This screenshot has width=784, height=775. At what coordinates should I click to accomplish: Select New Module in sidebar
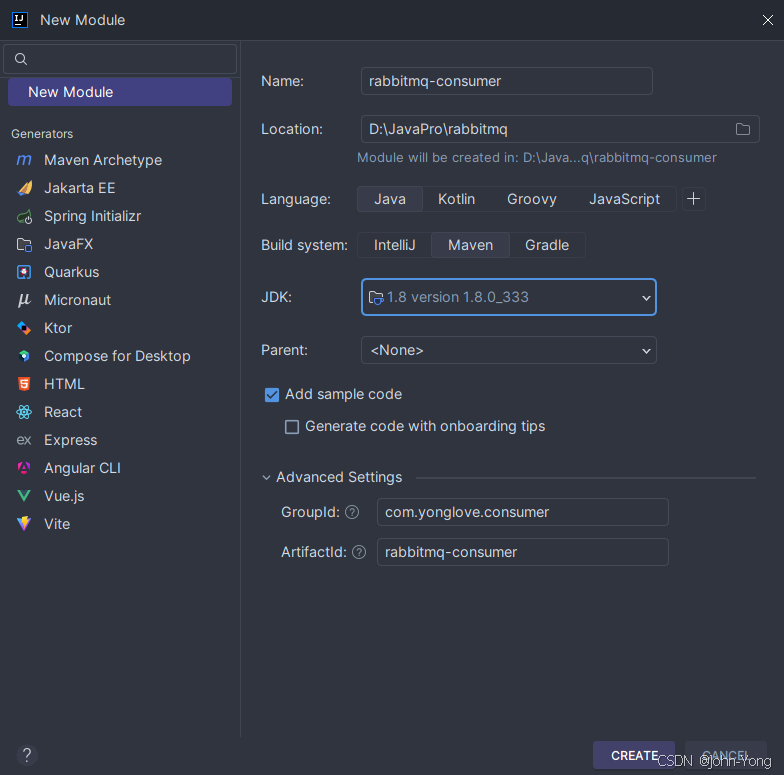120,92
